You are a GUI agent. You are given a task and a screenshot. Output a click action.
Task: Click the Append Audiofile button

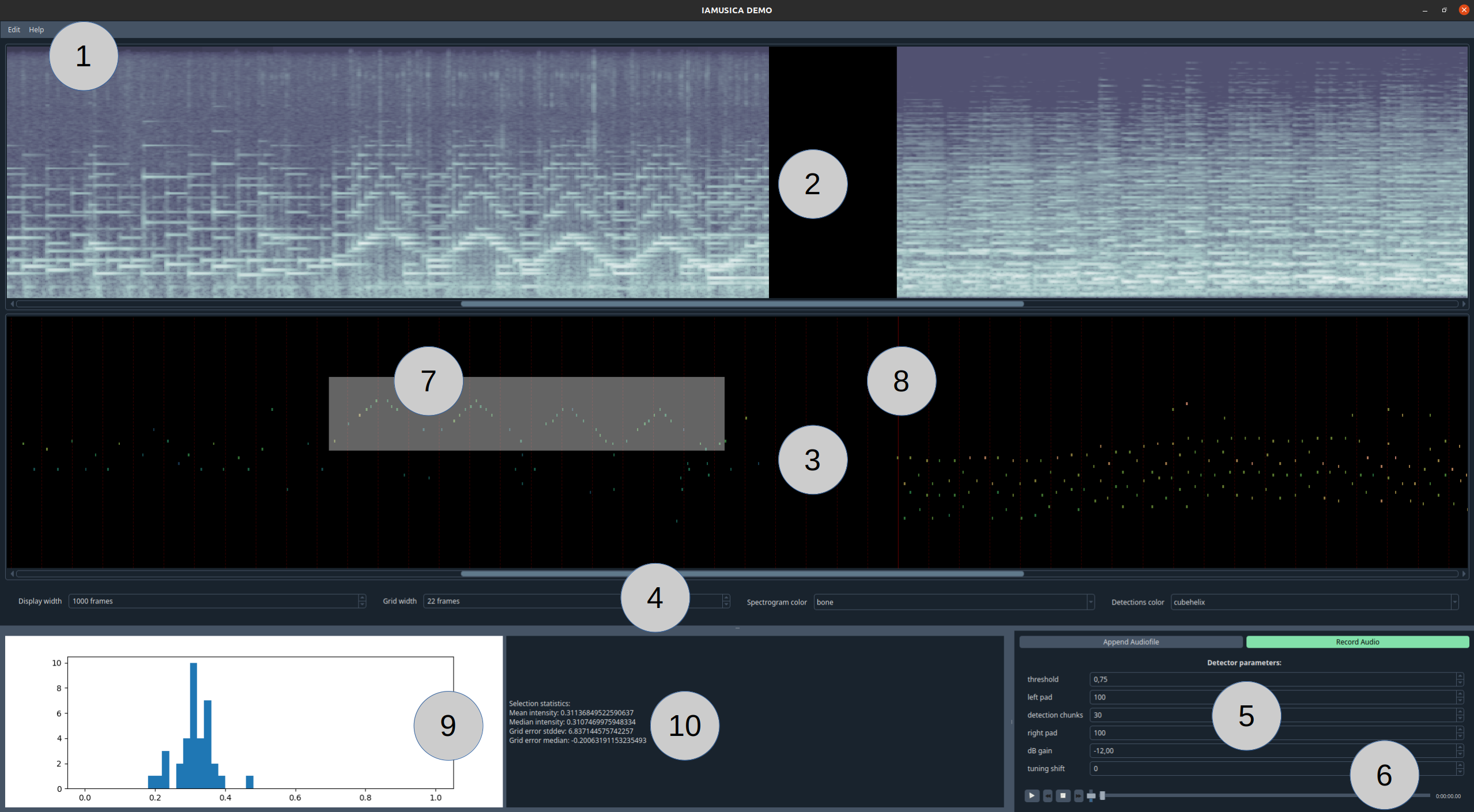[x=1130, y=642]
